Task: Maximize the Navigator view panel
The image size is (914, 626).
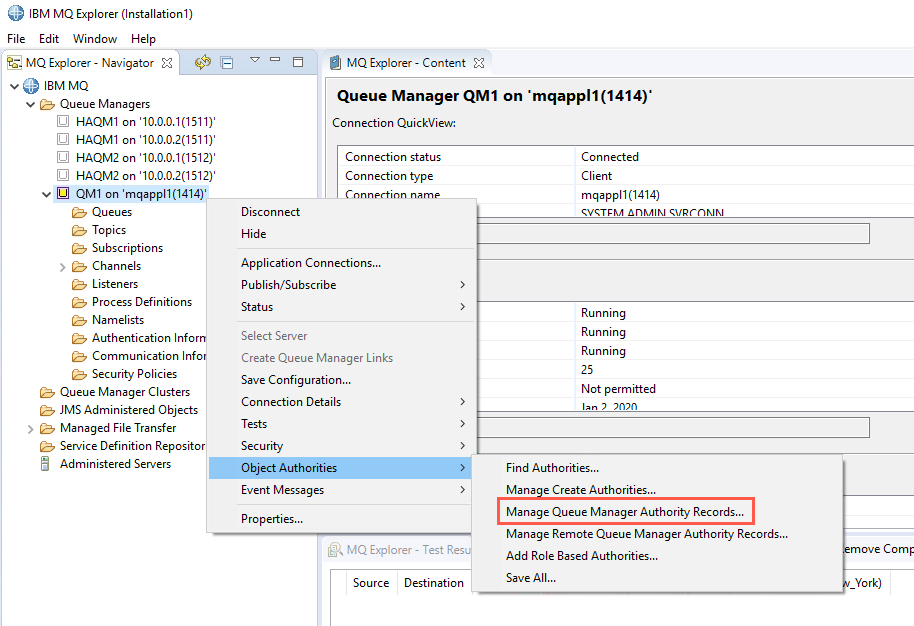Action: 298,62
